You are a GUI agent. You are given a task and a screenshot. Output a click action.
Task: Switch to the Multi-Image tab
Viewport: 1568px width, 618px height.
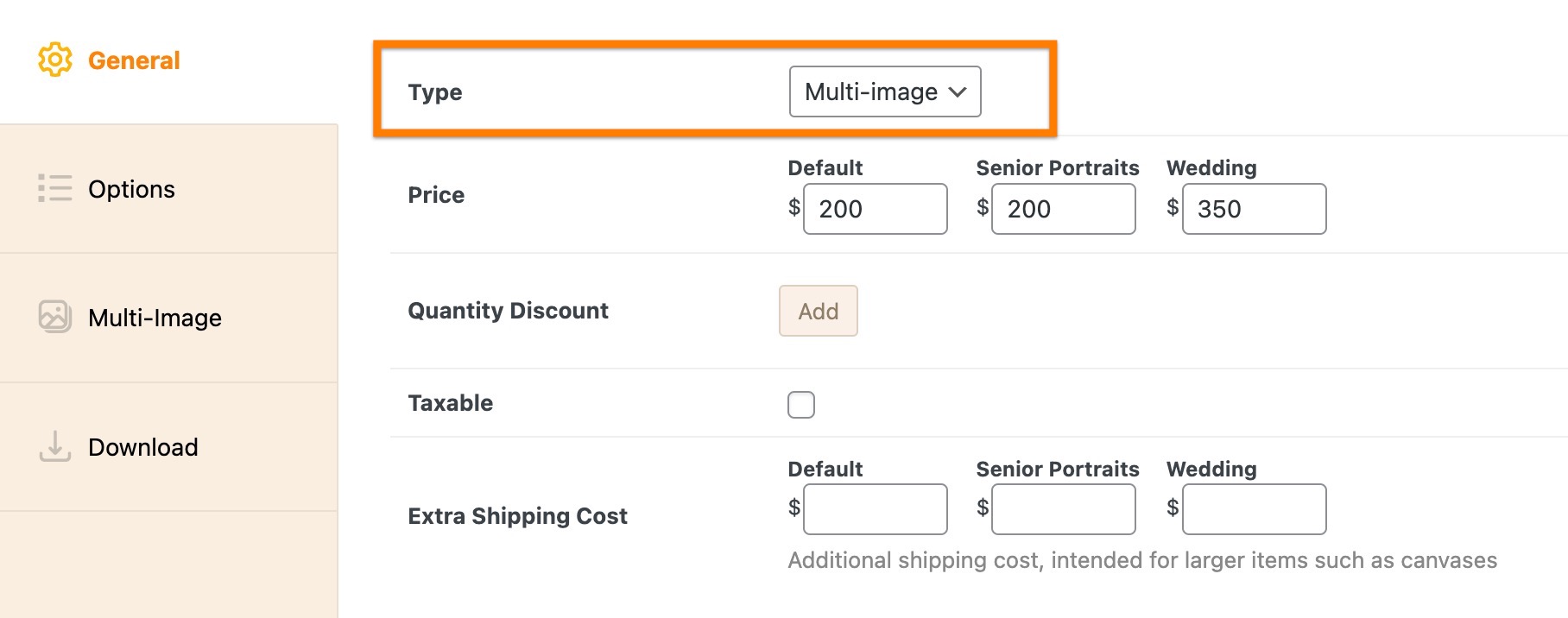coord(154,317)
